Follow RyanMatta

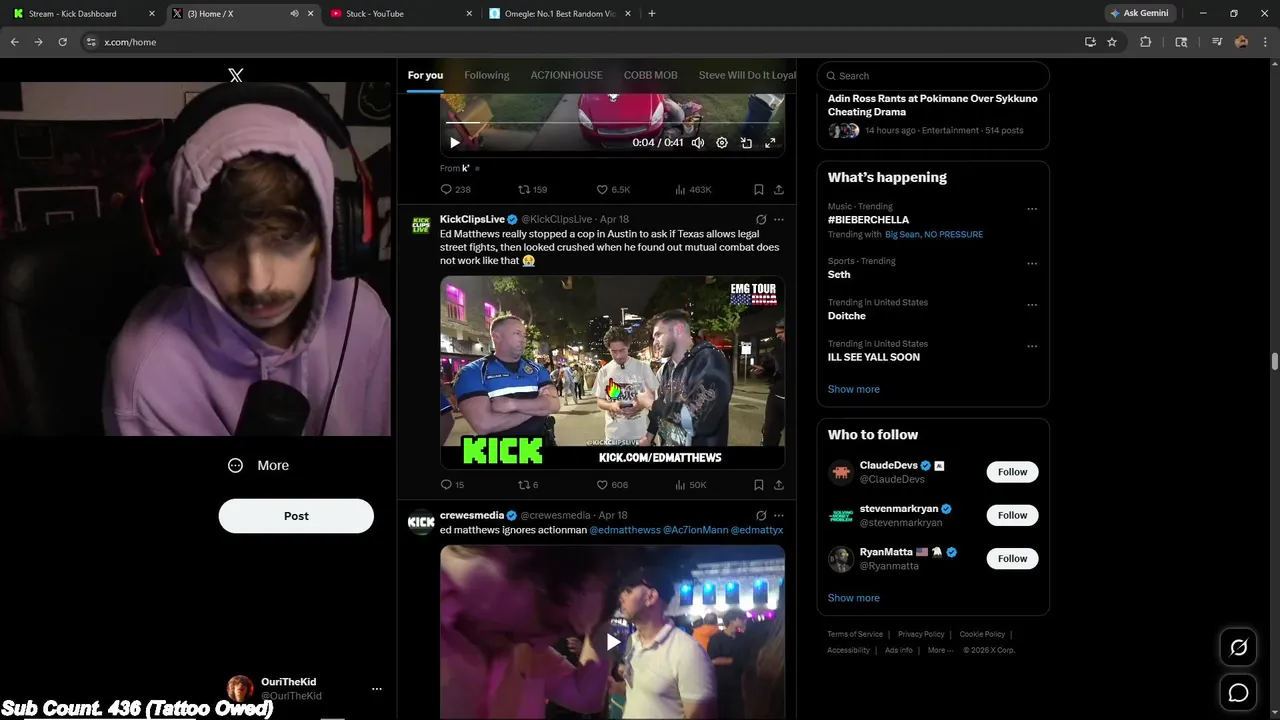pyautogui.click(x=1012, y=558)
